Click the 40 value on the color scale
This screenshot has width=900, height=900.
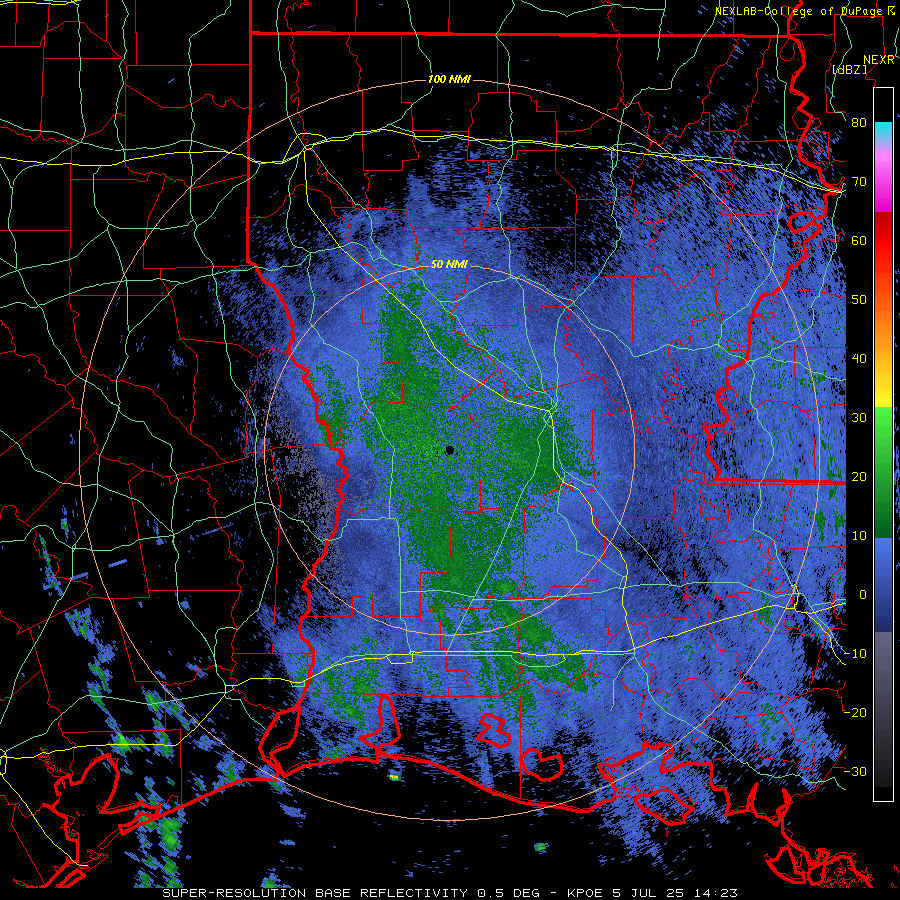tap(859, 359)
